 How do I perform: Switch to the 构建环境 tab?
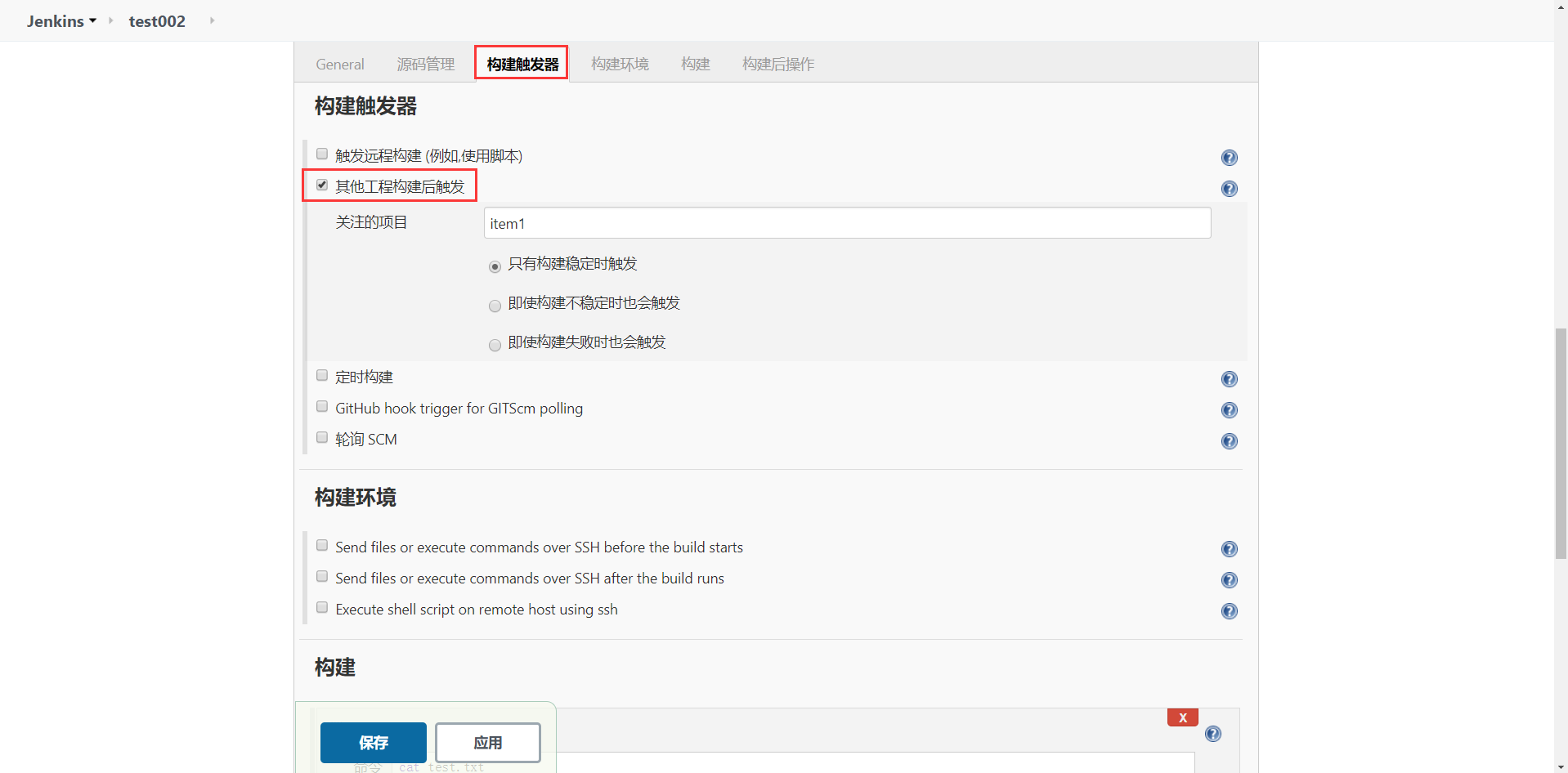point(620,64)
